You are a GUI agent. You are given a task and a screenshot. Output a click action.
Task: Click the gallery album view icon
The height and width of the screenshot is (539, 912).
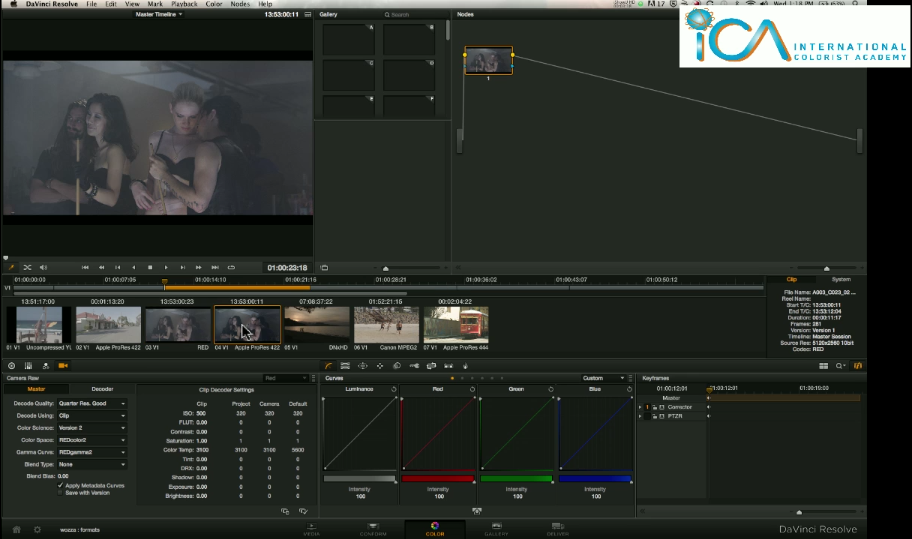[324, 267]
